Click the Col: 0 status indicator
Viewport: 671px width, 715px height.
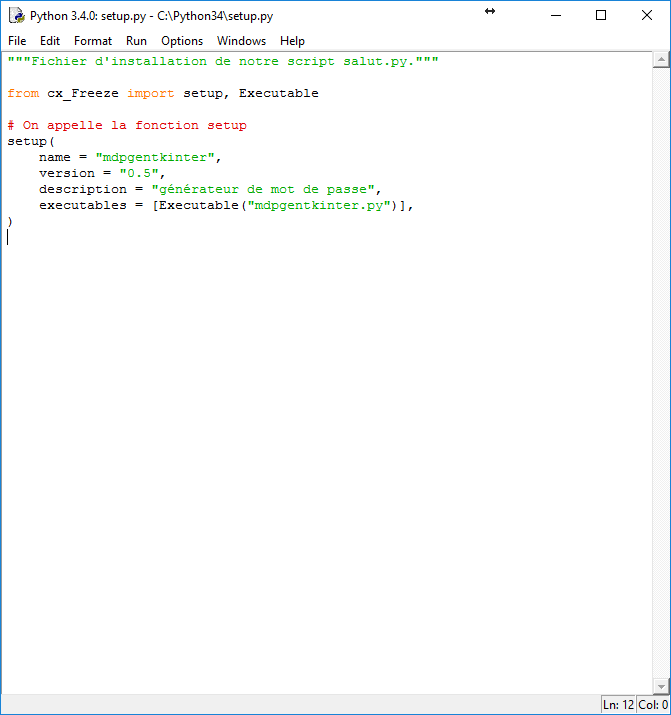(x=652, y=705)
